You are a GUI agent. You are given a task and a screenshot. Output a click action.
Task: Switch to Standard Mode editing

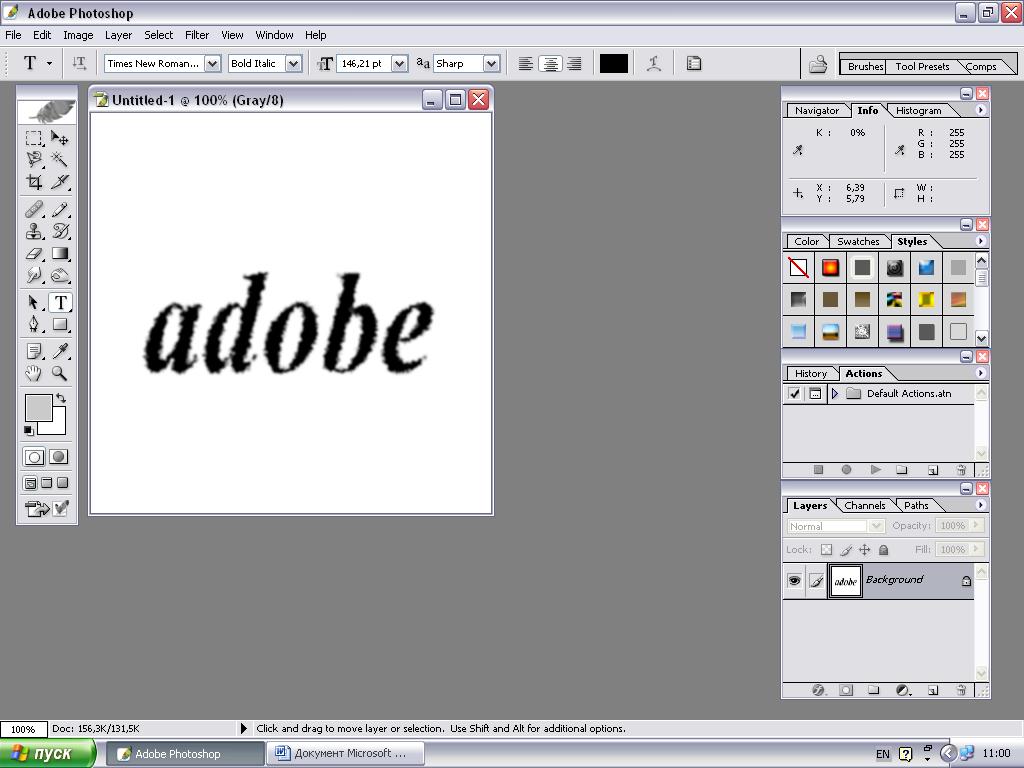pyautogui.click(x=34, y=457)
